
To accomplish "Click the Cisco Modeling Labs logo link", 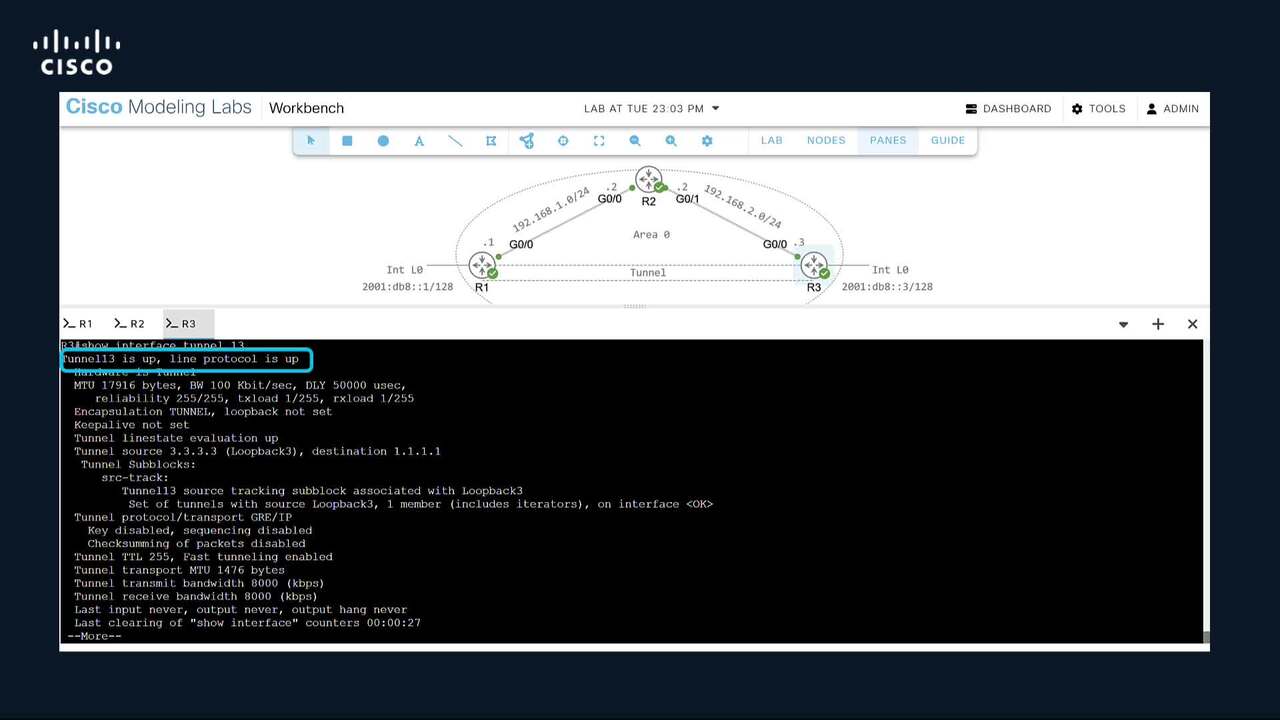I will [159, 107].
